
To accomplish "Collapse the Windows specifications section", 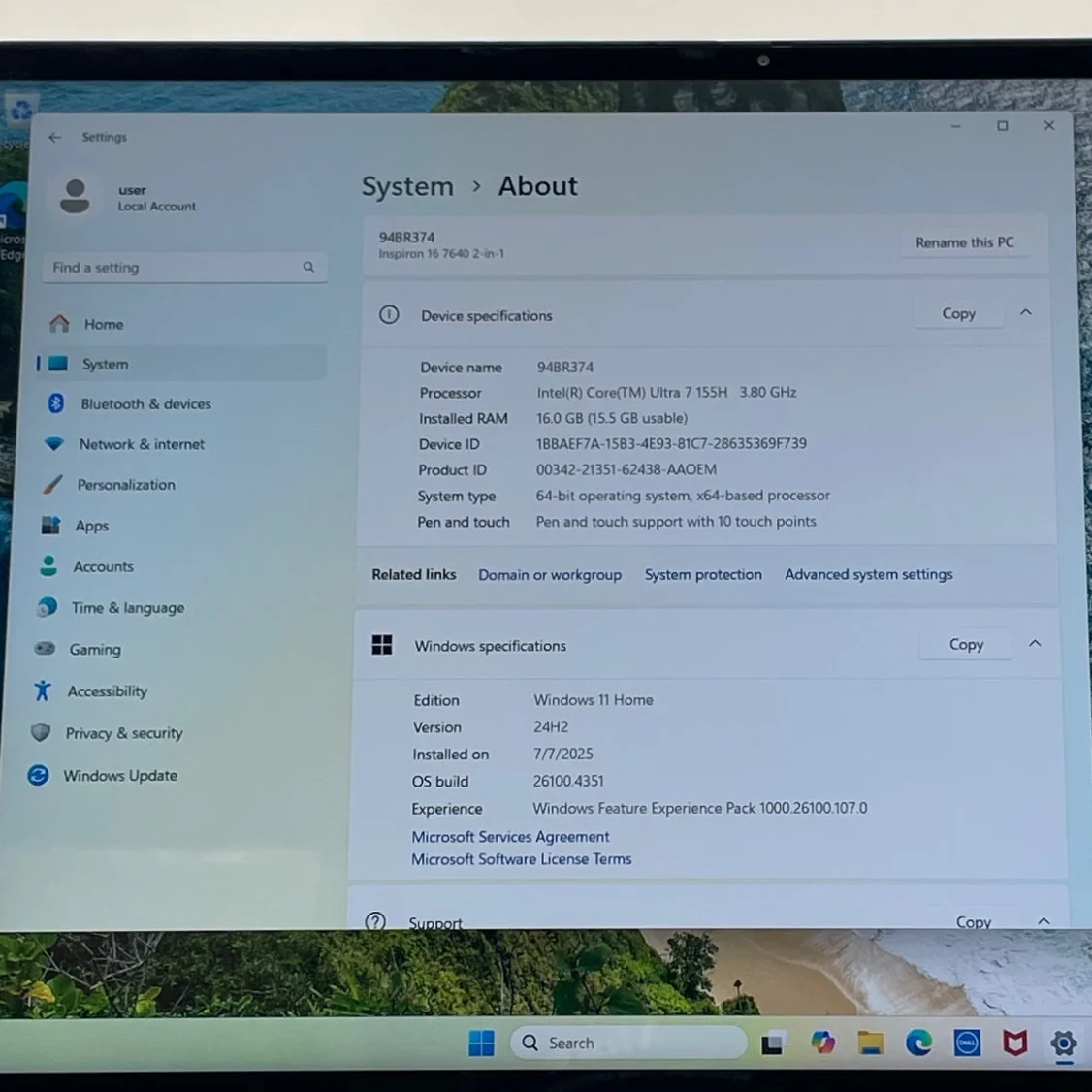I will click(1035, 644).
